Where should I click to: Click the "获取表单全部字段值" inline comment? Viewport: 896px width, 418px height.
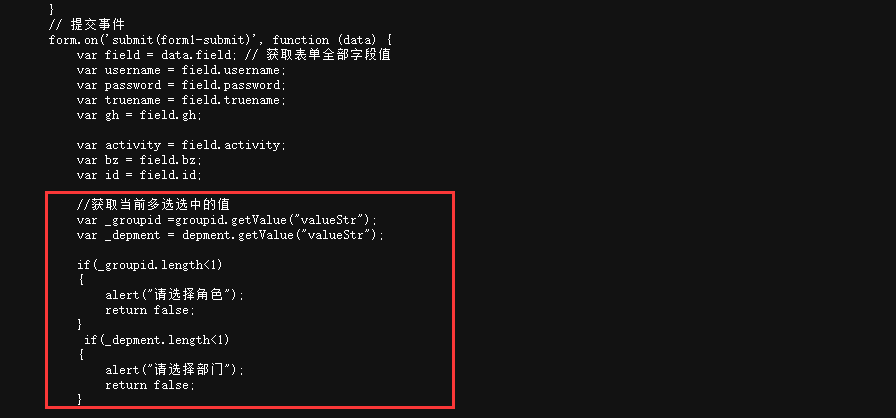328,54
